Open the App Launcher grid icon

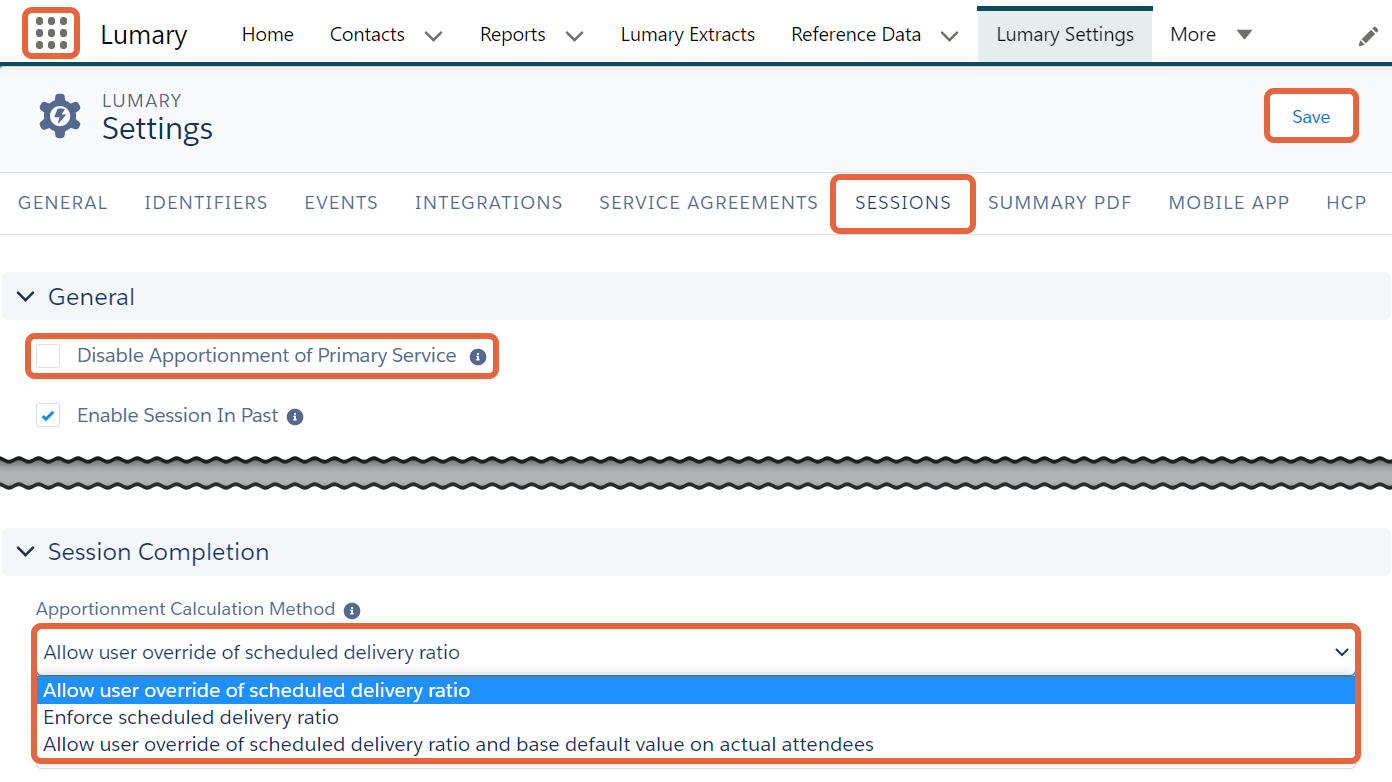51,34
